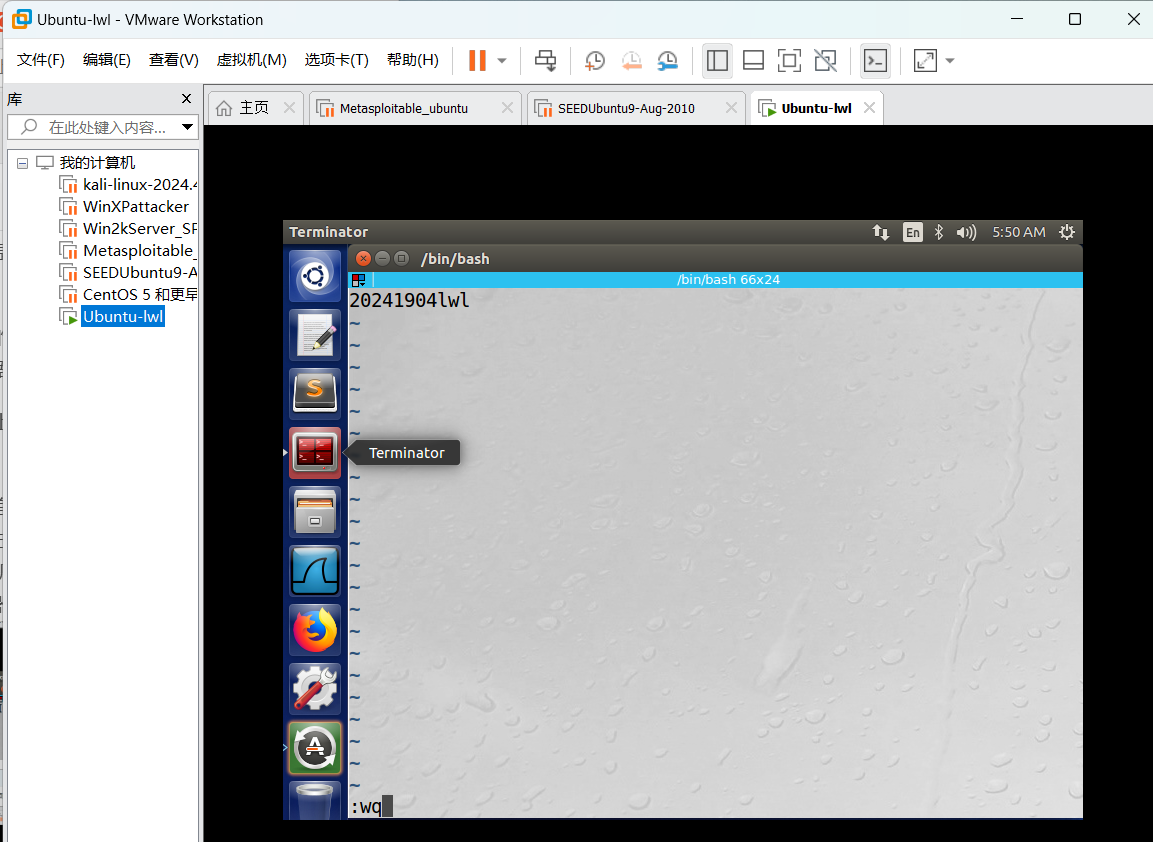This screenshot has width=1153, height=842.
Task: Toggle Unity mode icon in toolbar
Action: pos(825,60)
